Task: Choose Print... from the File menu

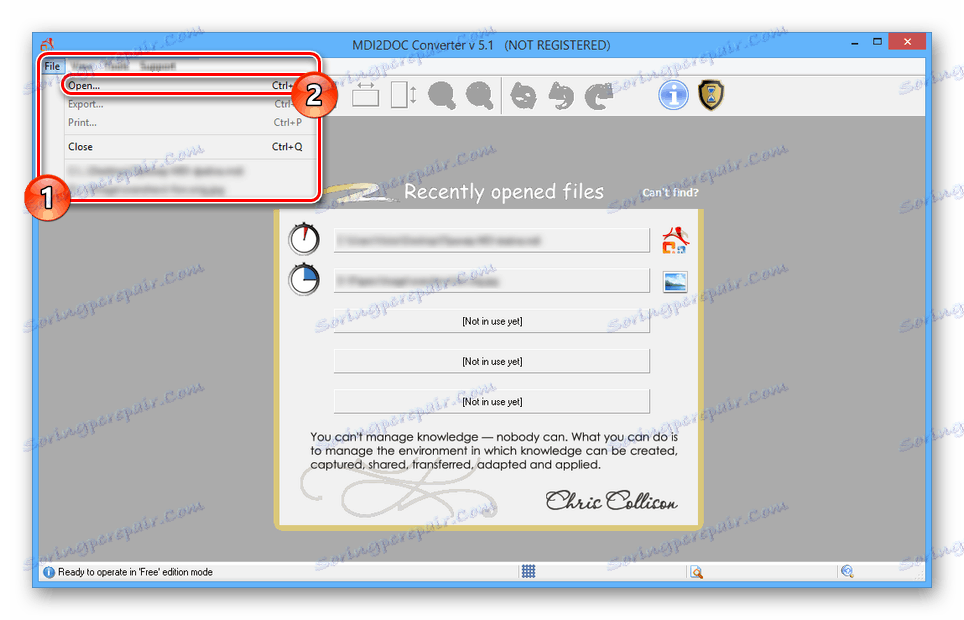Action: (184, 122)
